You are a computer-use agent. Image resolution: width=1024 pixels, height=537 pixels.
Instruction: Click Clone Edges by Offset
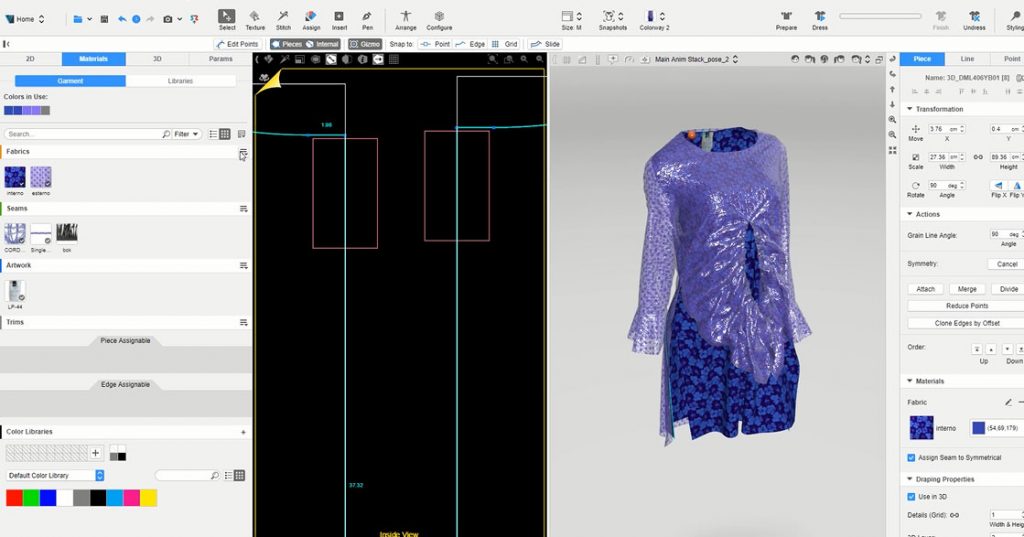click(967, 323)
